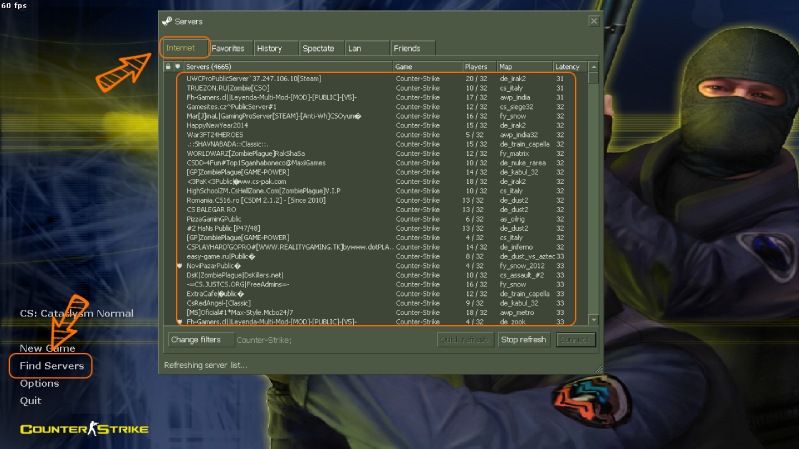Select the CSDD-4Fun#Top15 MaxiGames server
This screenshot has width=799, height=449.
[376, 163]
